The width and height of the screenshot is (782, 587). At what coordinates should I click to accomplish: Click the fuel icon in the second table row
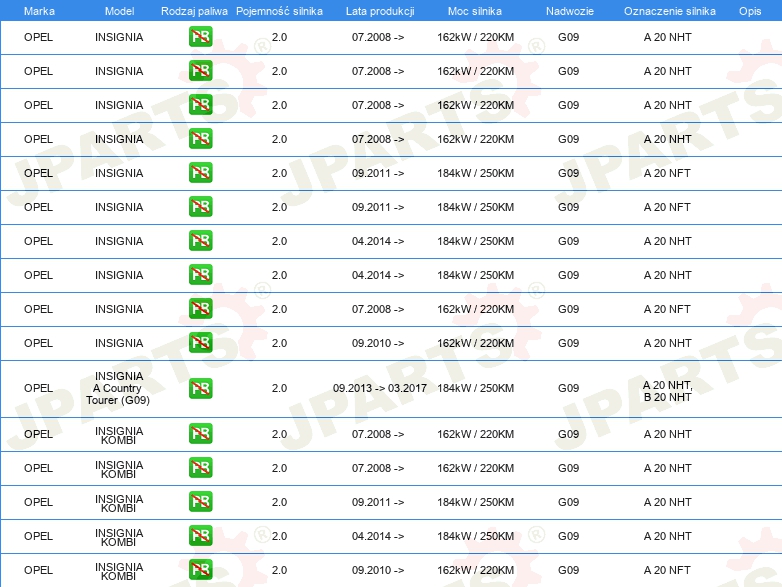pyautogui.click(x=200, y=71)
